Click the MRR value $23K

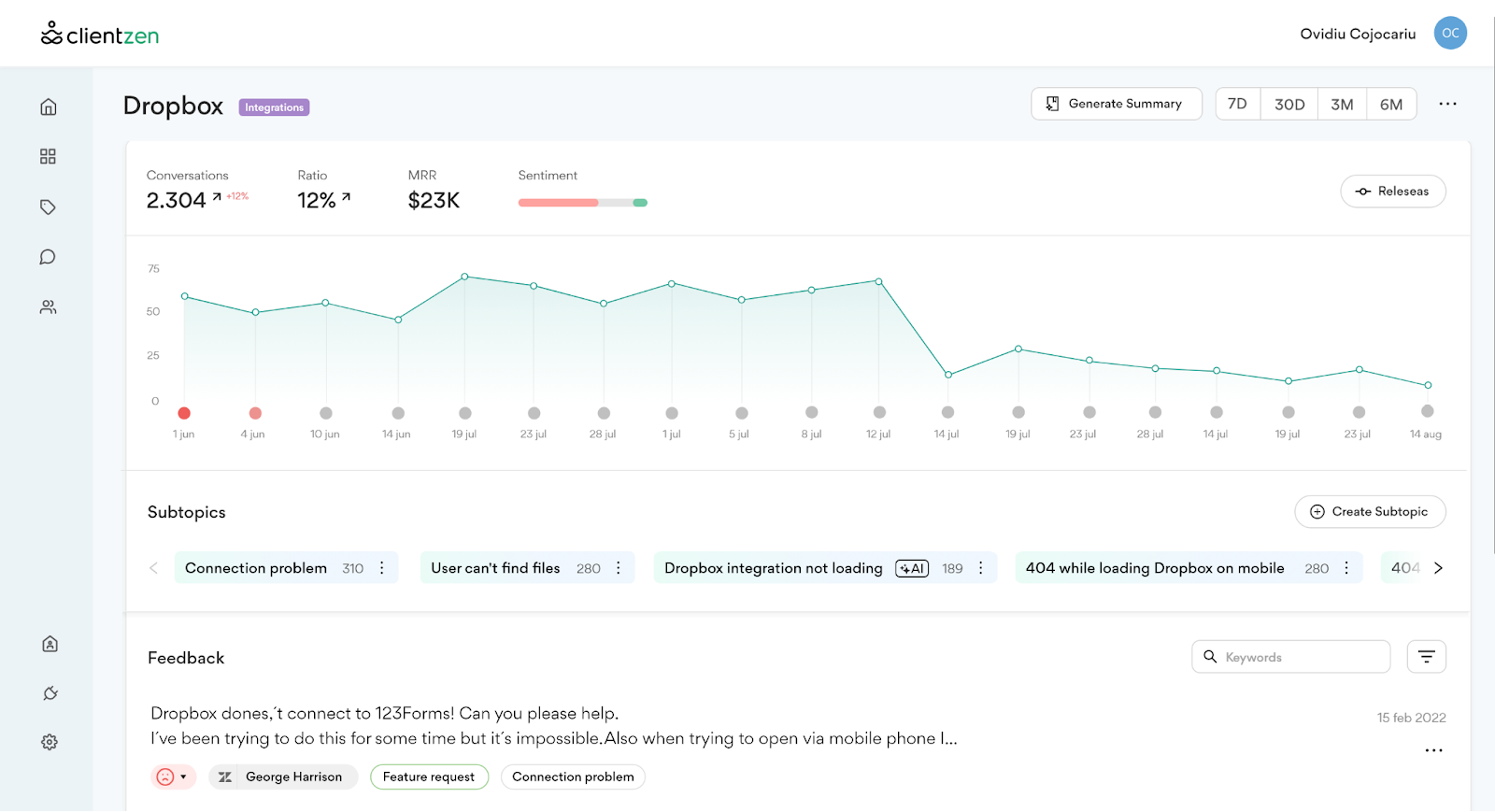point(434,201)
